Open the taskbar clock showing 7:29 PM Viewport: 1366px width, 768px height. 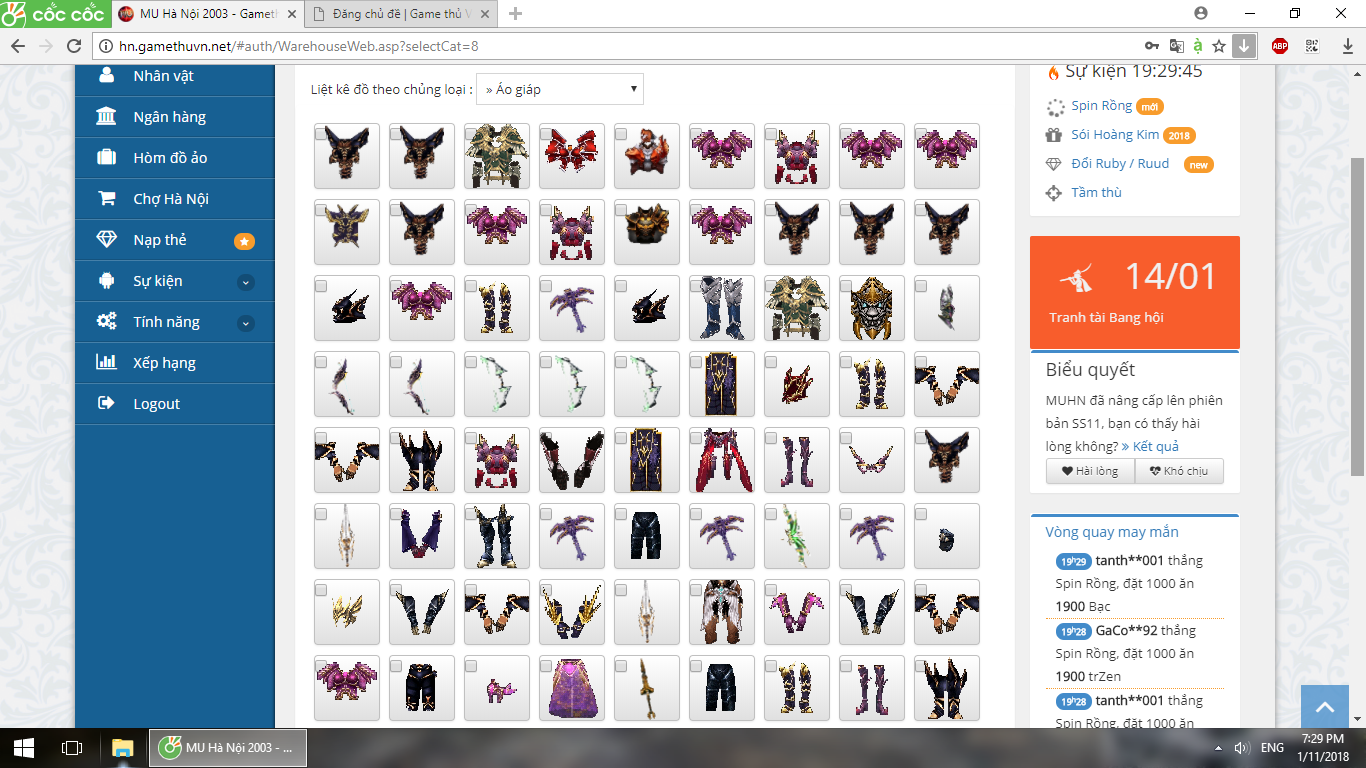coord(1322,747)
